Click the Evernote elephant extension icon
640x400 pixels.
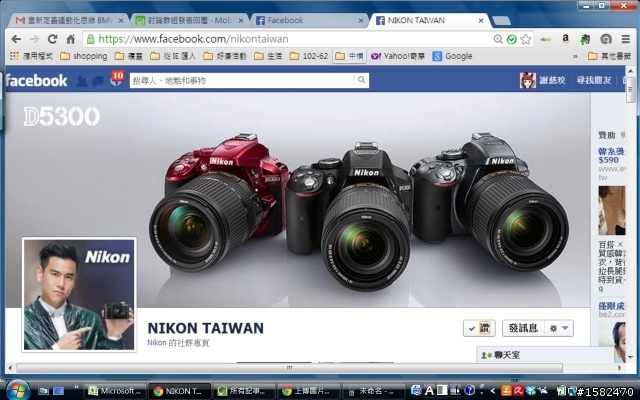[x=585, y=39]
